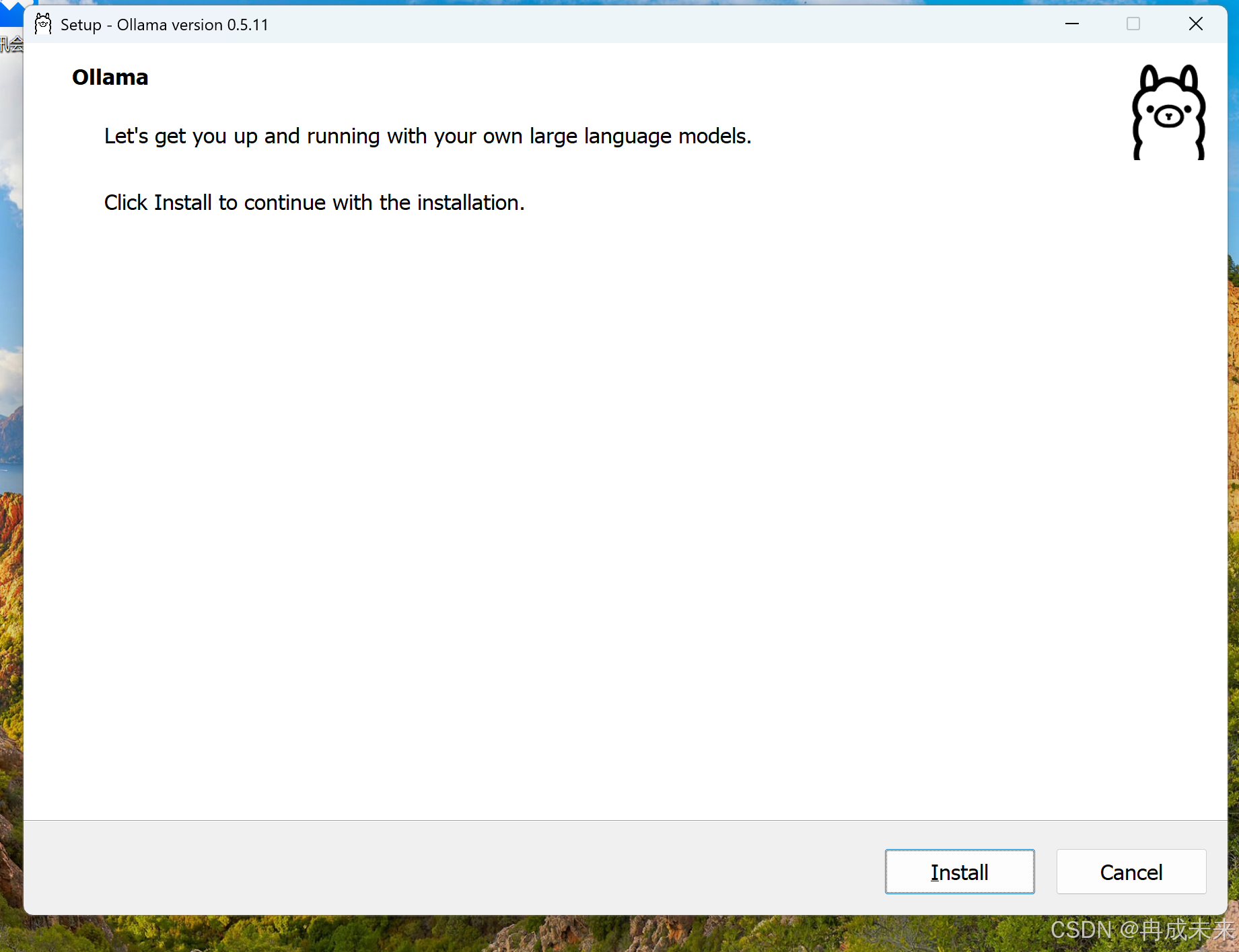
Task: Click the disabled maximize window button
Action: pyautogui.click(x=1133, y=24)
